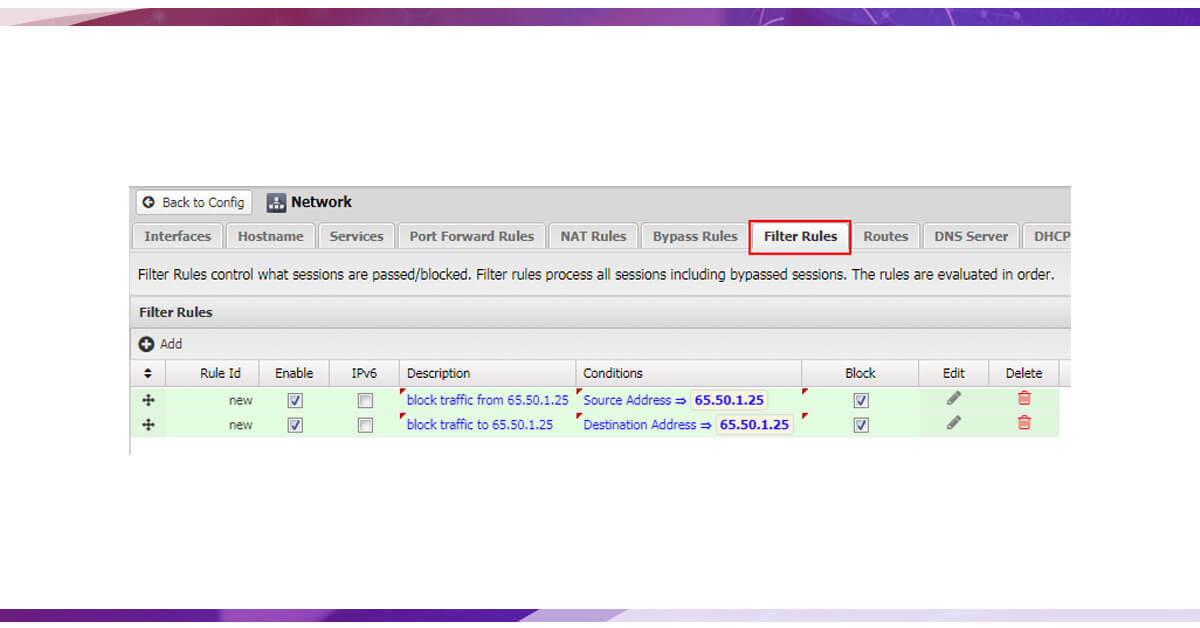Switch to the Hostname tab
Screen dimensions: 1200x628
[271, 236]
